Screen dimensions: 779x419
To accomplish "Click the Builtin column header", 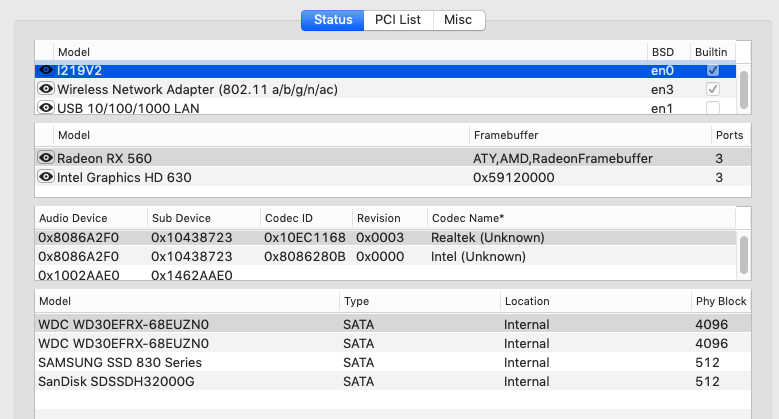I will 712,52.
